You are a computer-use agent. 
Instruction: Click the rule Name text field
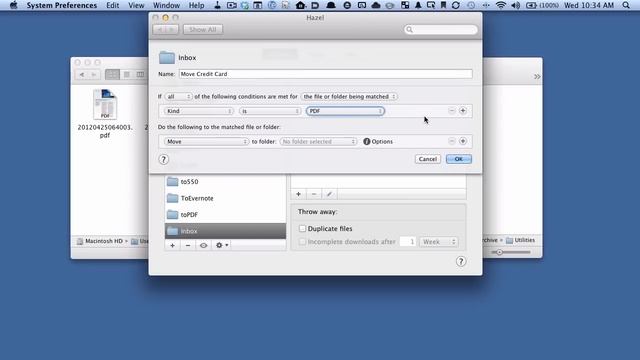coord(325,74)
